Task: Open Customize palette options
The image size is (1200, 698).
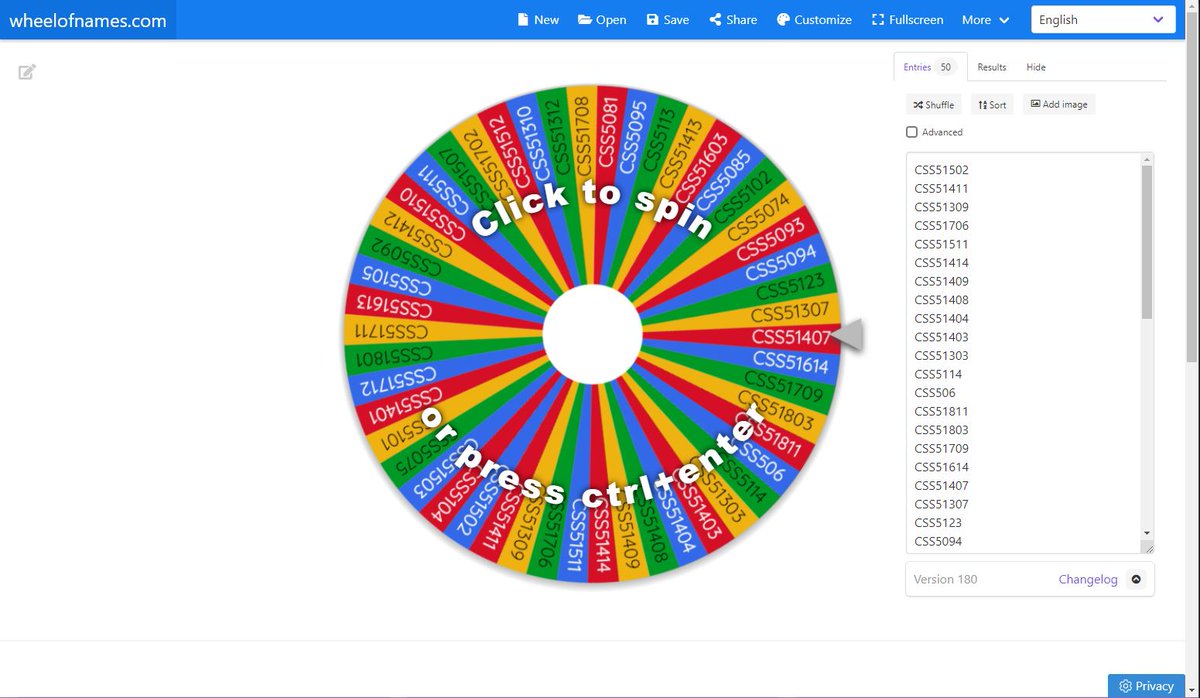Action: (x=814, y=19)
